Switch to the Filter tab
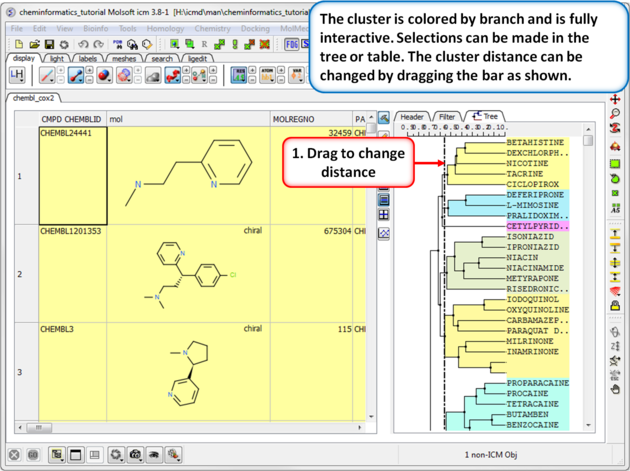 (447, 117)
